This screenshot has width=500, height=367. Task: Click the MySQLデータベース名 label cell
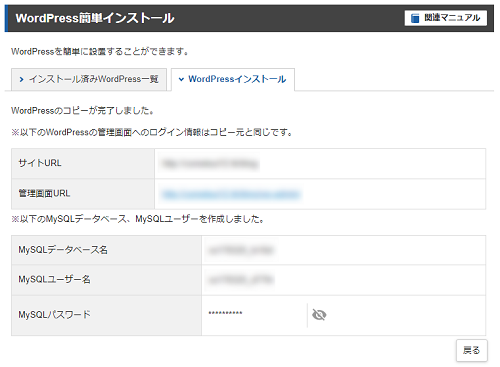[x=106, y=250]
